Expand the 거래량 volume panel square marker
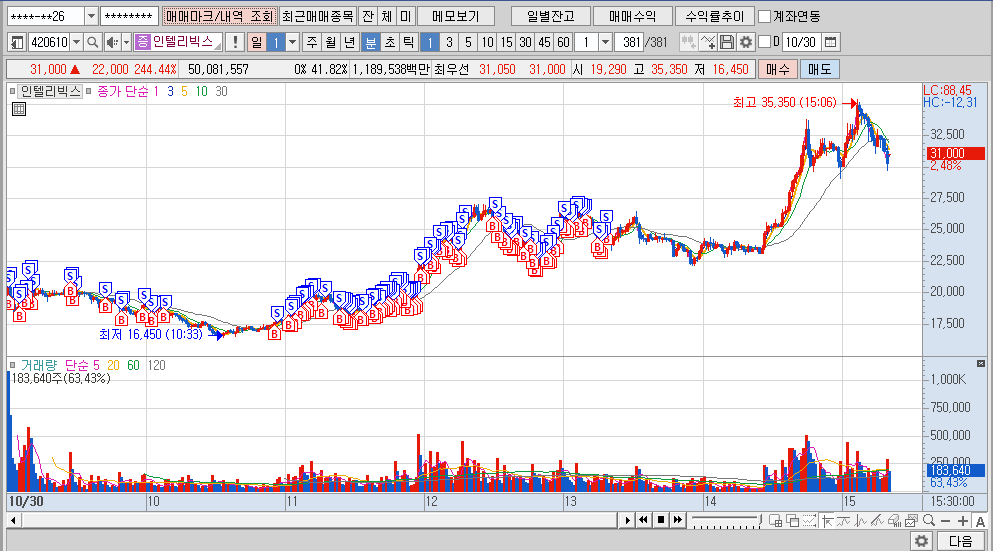The height and width of the screenshot is (551, 993). [12, 365]
